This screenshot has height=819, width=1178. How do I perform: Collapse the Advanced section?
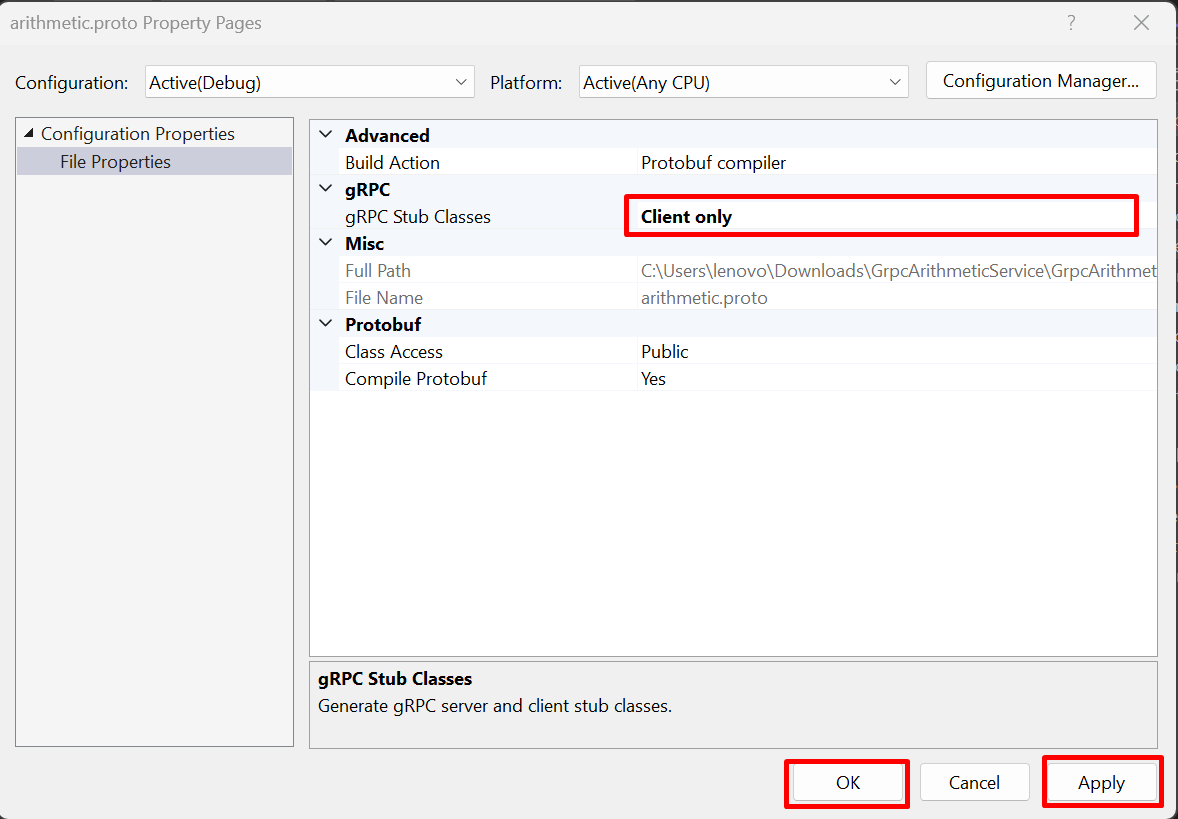324,134
